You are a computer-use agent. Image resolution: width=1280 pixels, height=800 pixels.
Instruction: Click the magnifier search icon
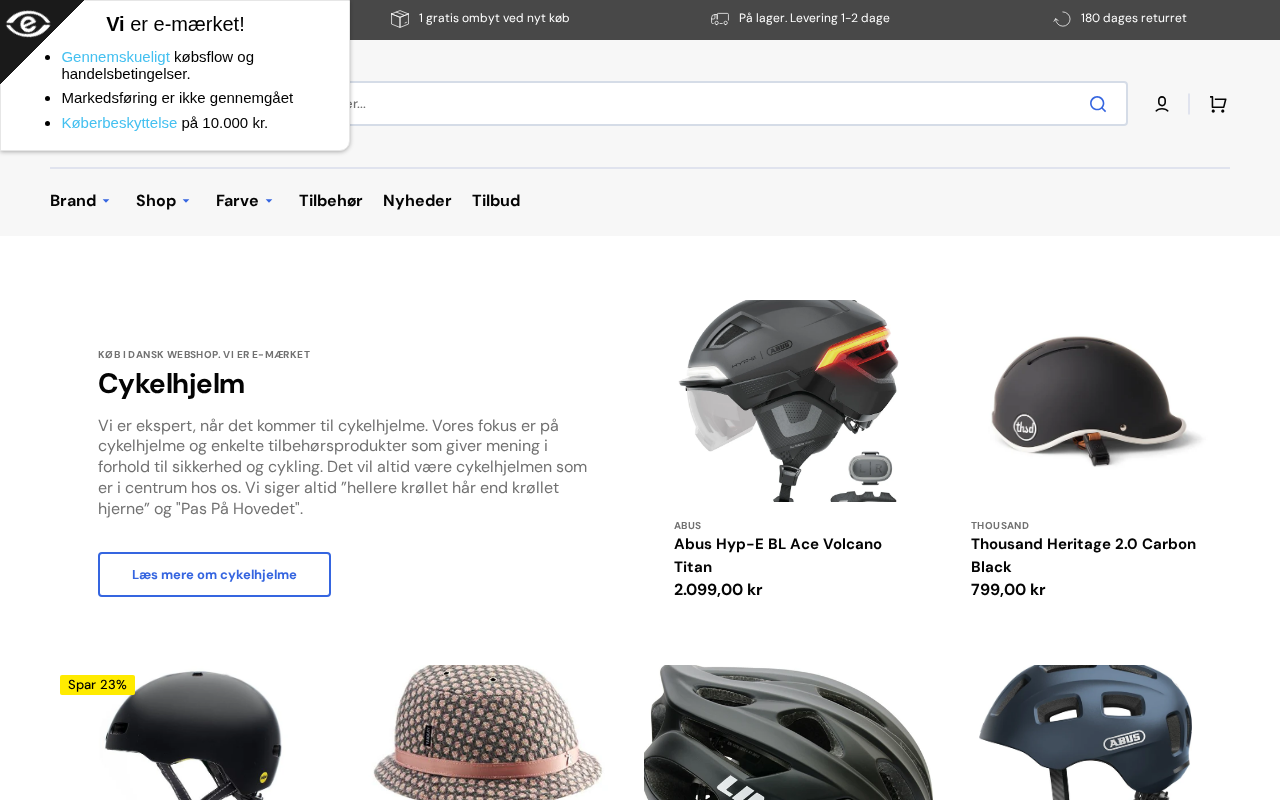pos(1098,104)
